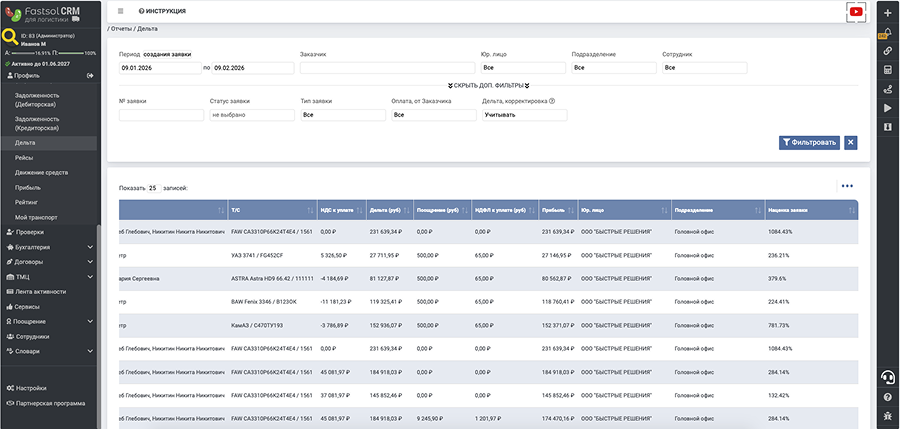Open the Юр. лицо dropdown filter
The width and height of the screenshot is (900, 429).
click(522, 68)
